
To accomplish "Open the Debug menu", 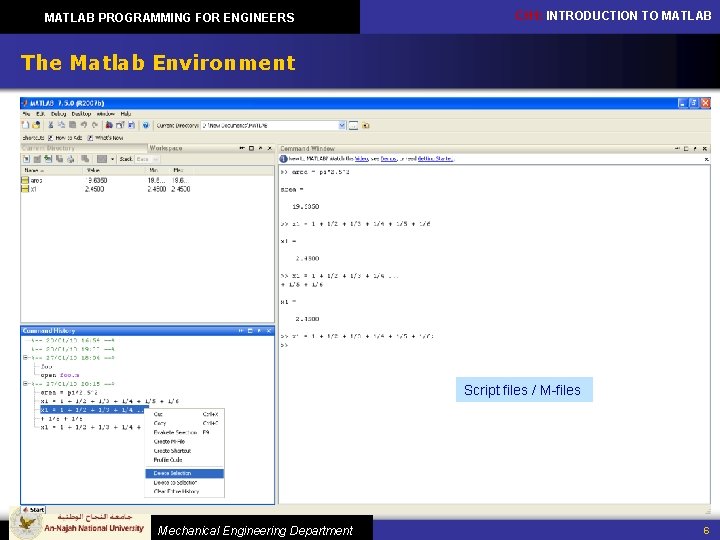I will click(x=58, y=114).
